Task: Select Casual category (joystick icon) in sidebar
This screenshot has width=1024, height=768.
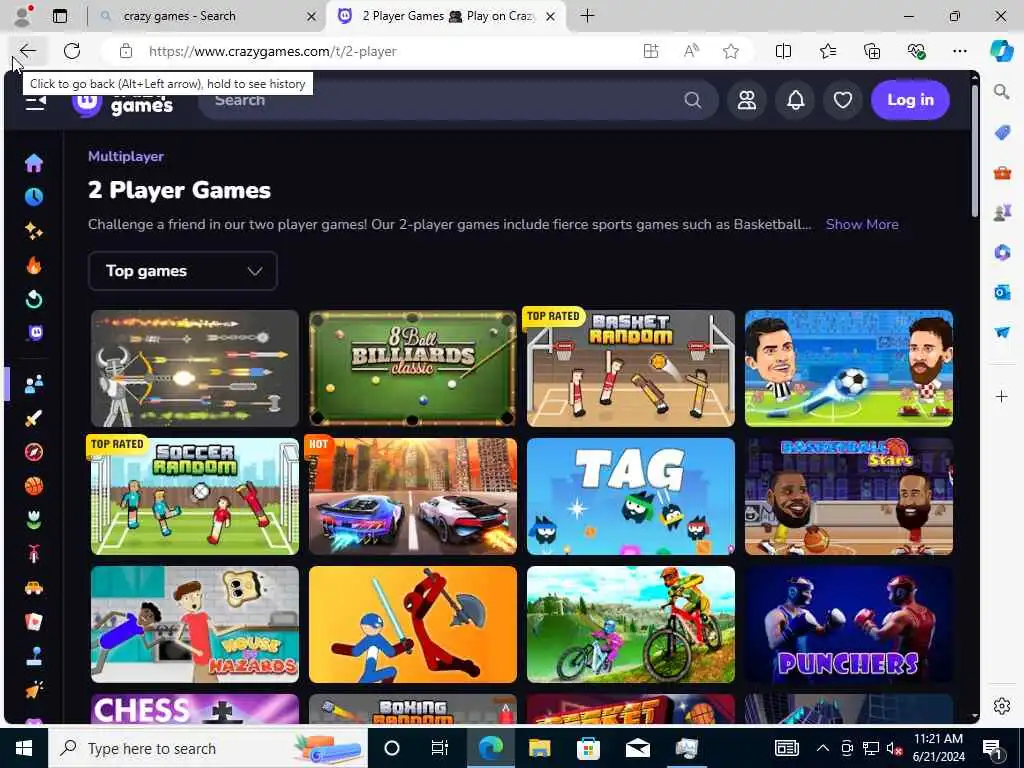Action: pos(34,656)
